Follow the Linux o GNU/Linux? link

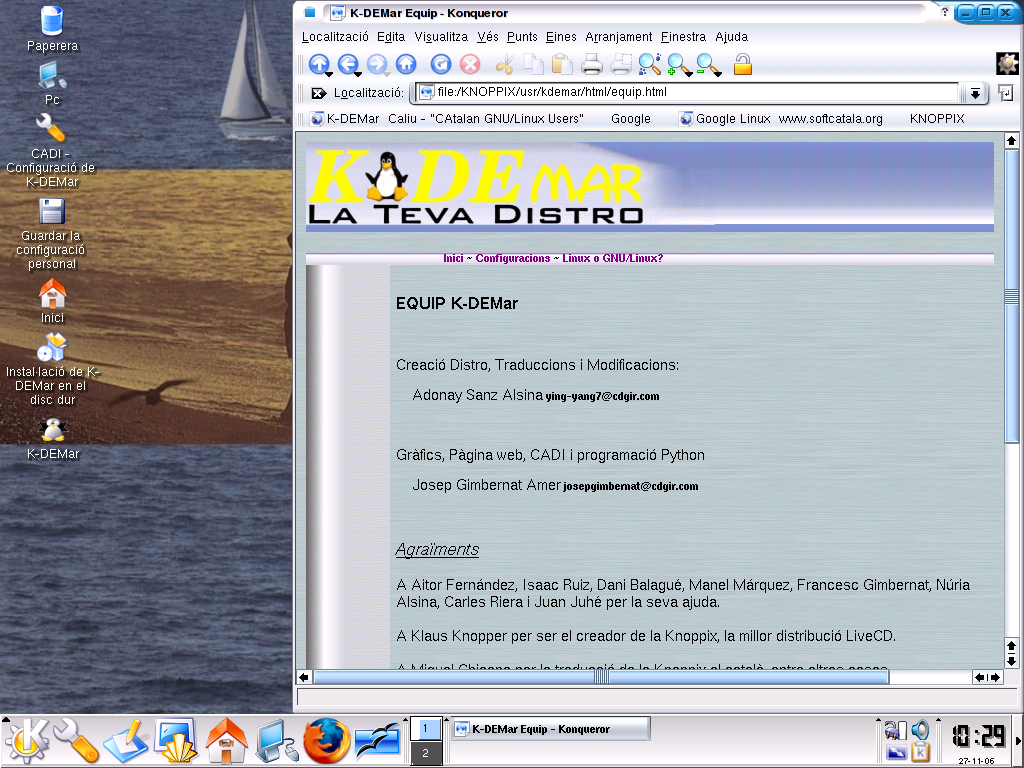[x=613, y=258]
